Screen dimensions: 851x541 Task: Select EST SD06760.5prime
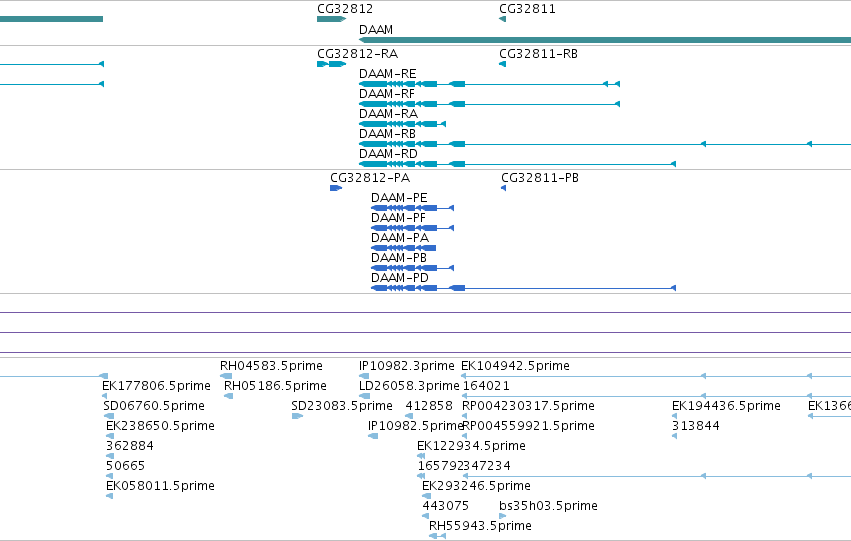click(x=154, y=406)
